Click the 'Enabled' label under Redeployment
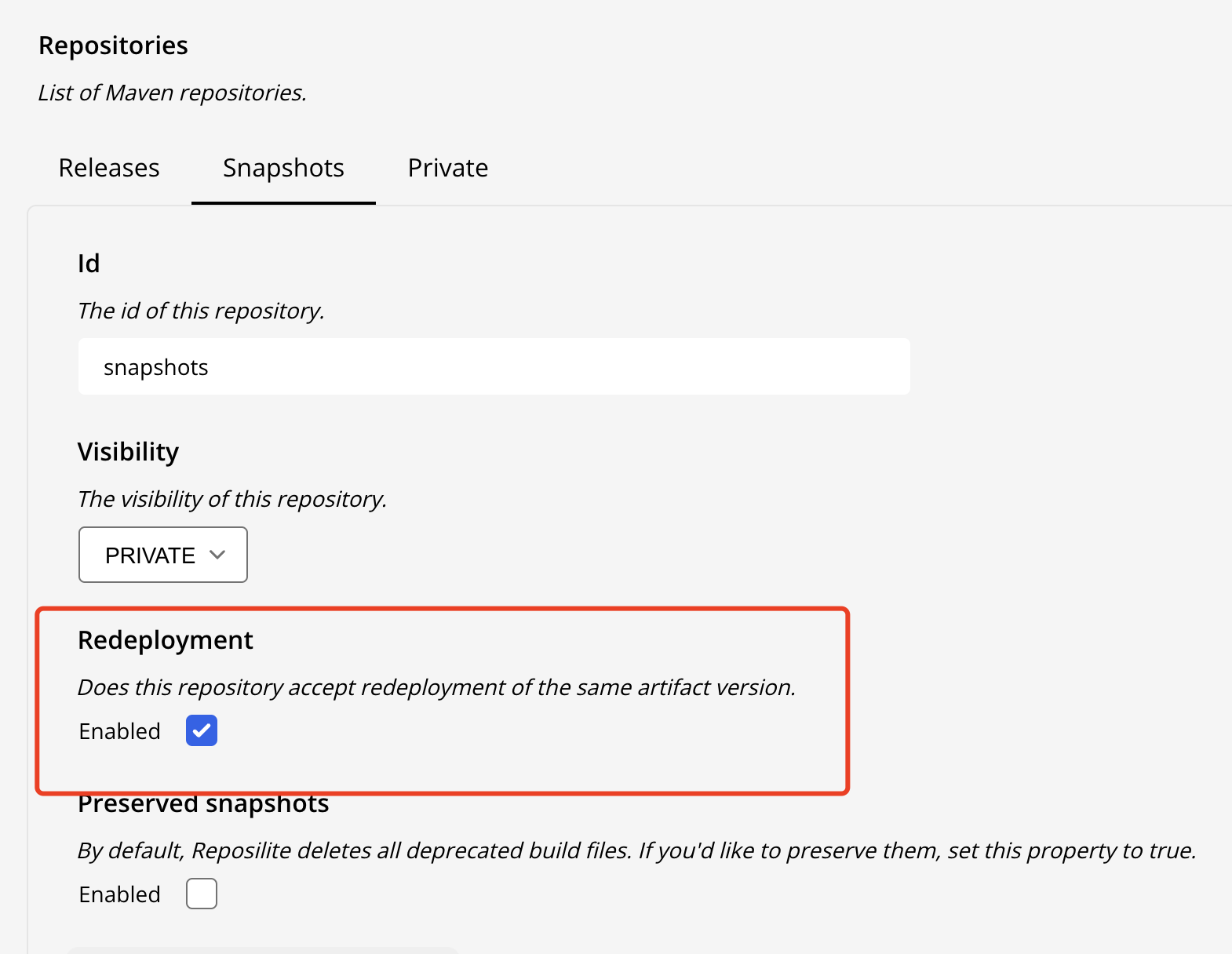1232x954 pixels. 119,731
